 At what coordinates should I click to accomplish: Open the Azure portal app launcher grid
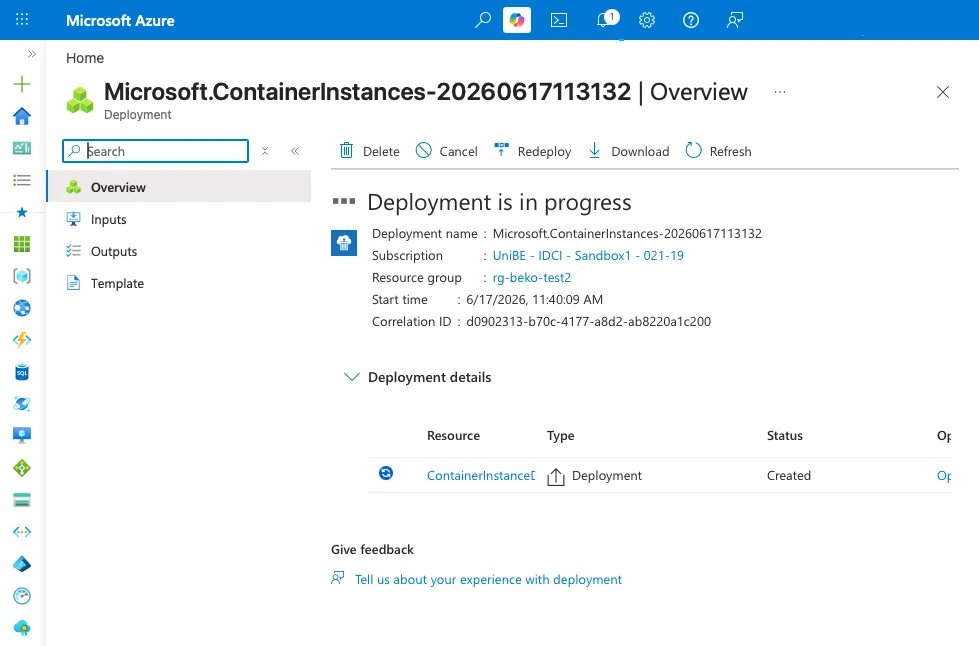coord(22,19)
